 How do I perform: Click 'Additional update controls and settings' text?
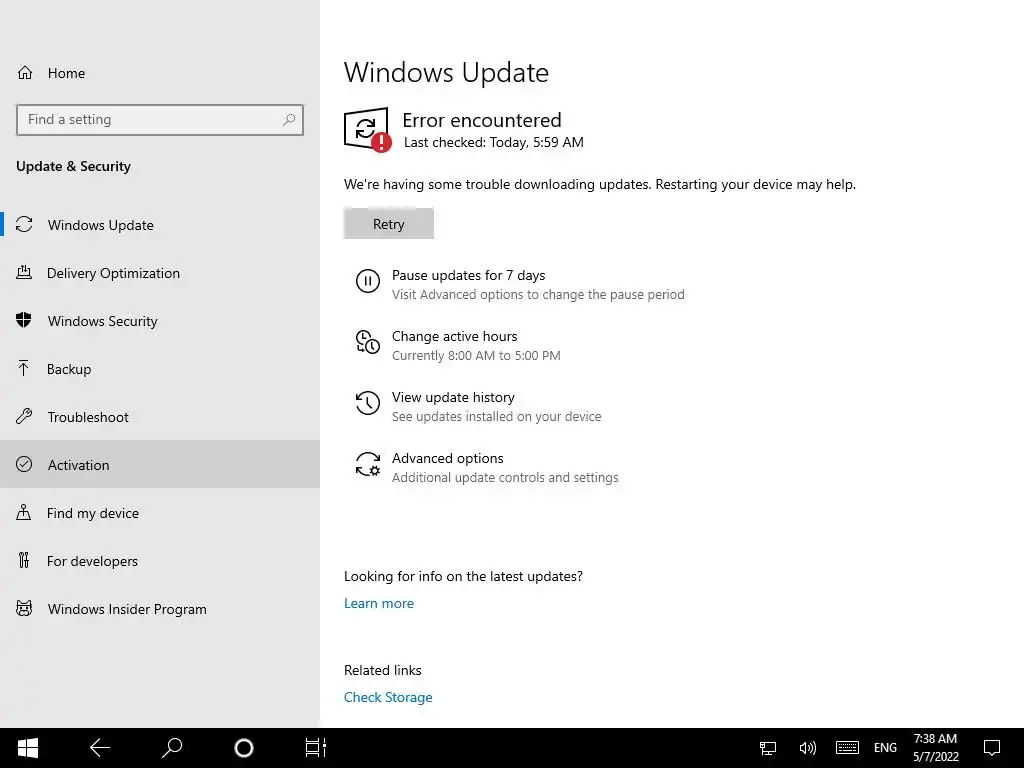coord(505,477)
